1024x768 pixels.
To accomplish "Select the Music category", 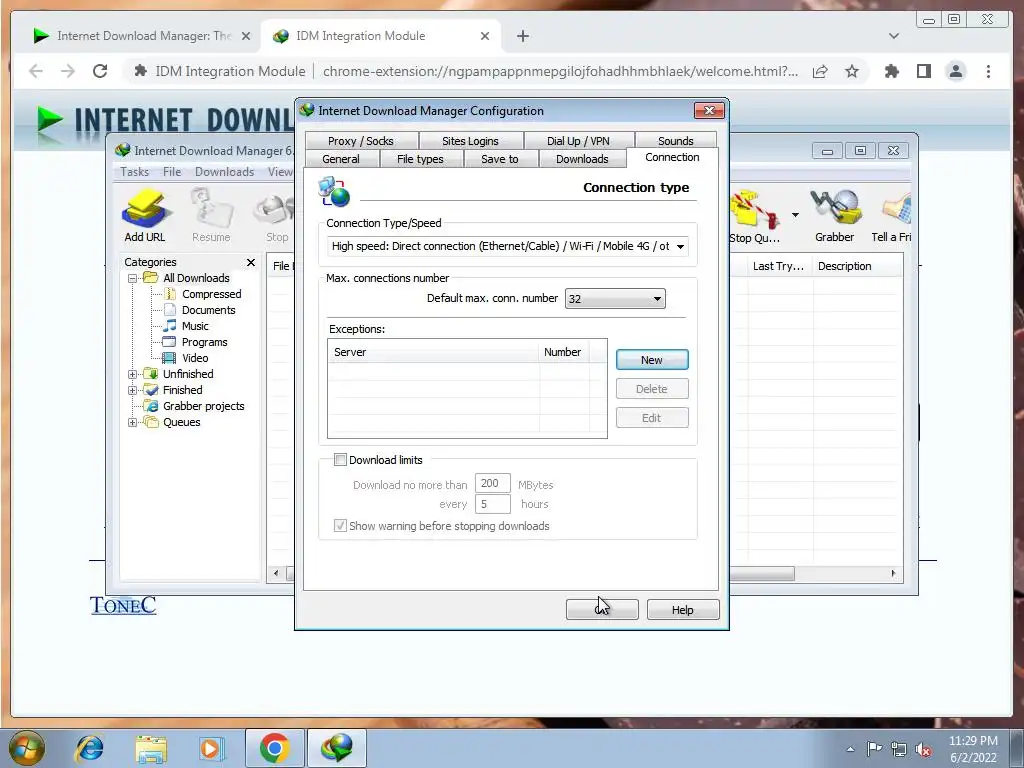I will coord(195,326).
